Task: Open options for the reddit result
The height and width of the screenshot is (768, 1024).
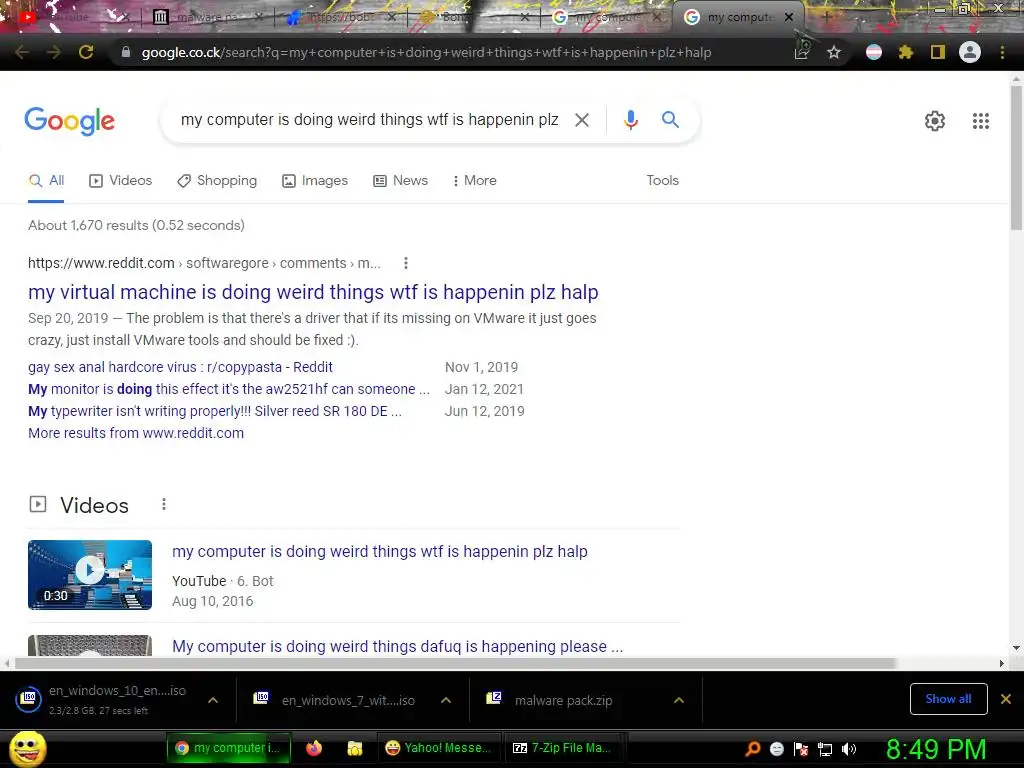Action: coord(406,263)
